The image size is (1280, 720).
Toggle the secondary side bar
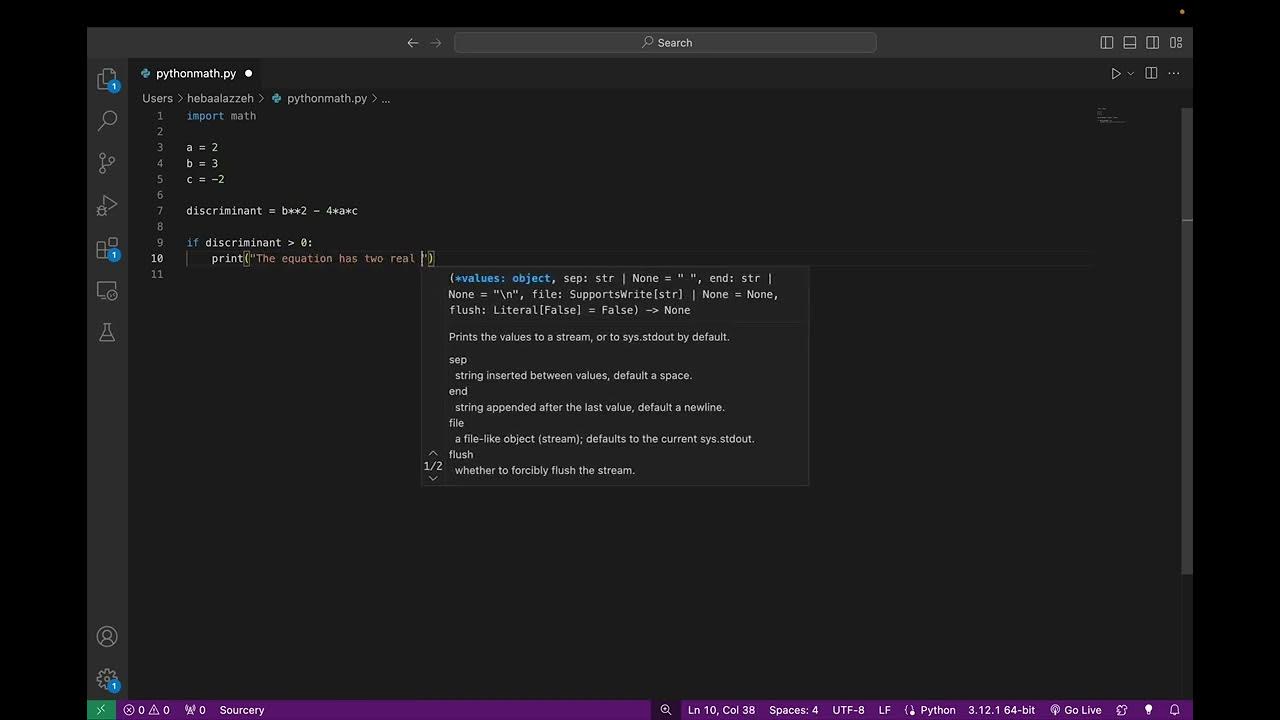tap(1153, 42)
